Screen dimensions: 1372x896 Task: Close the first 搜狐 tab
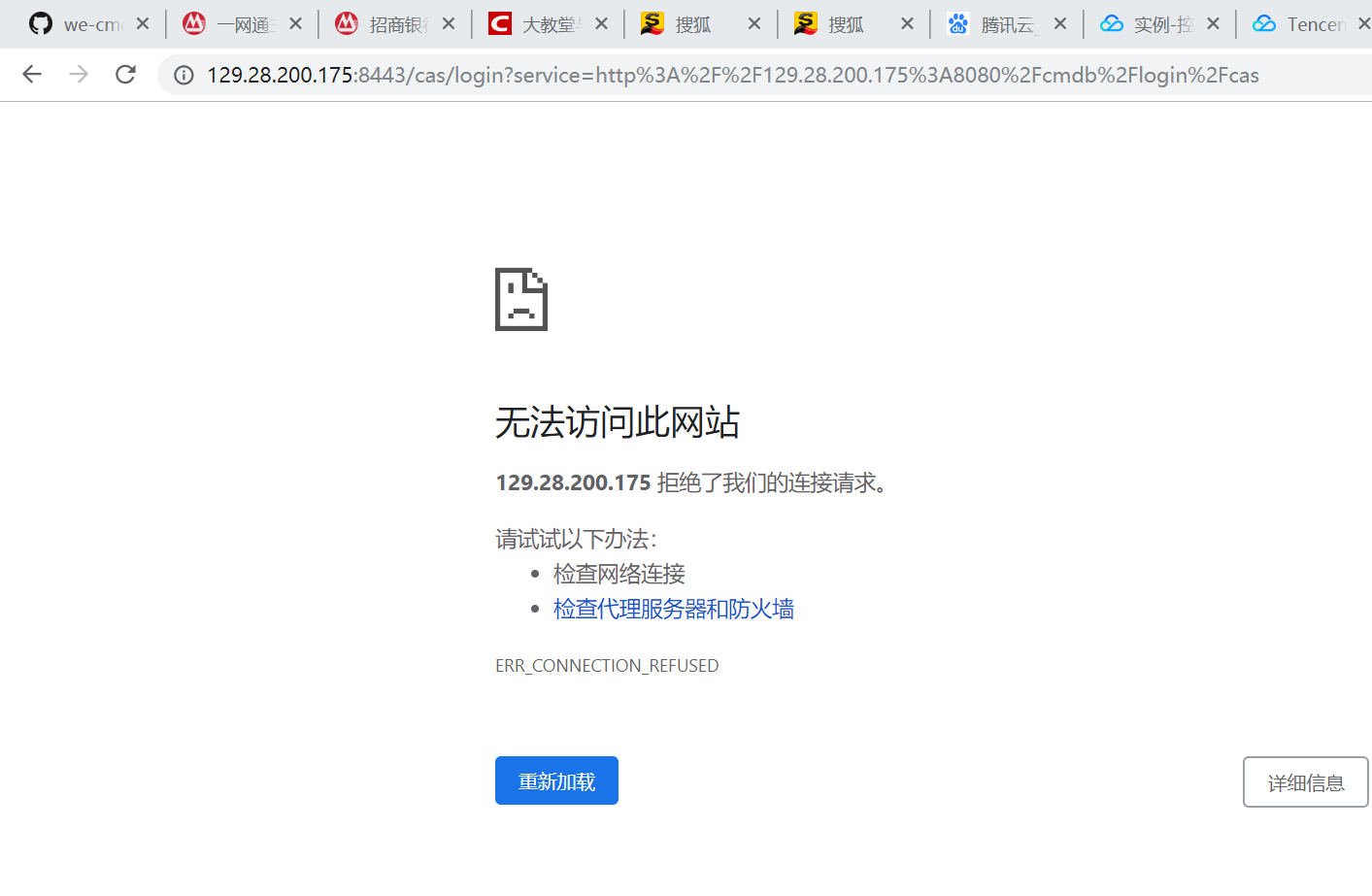coord(754,22)
